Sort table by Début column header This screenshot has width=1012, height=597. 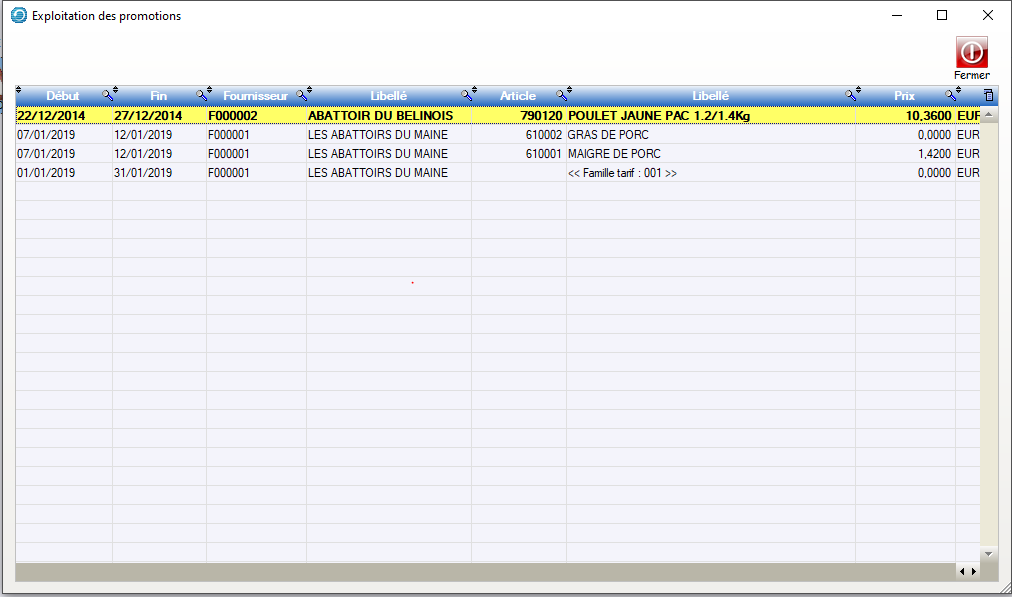[x=62, y=96]
